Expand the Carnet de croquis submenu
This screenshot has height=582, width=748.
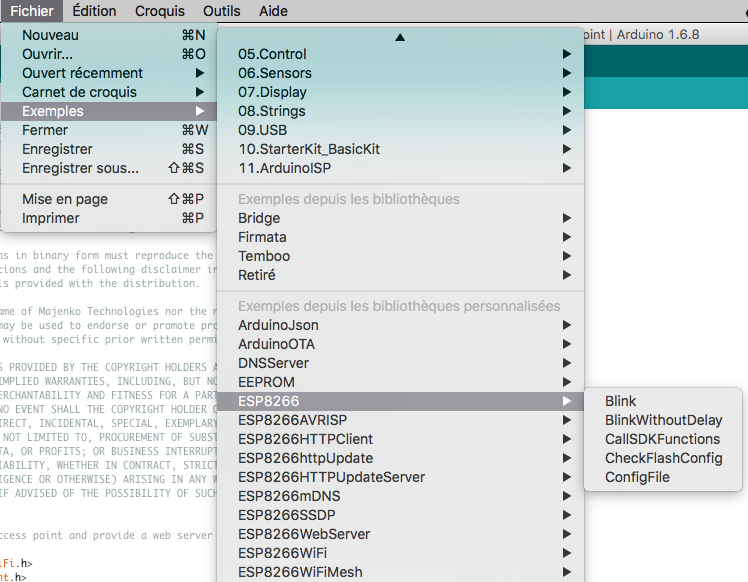coord(109,92)
